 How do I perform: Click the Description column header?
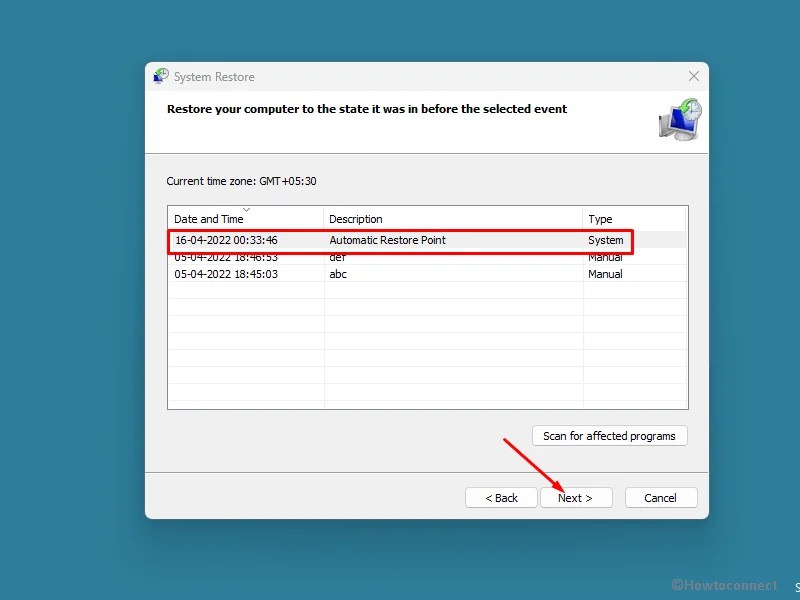(360, 218)
